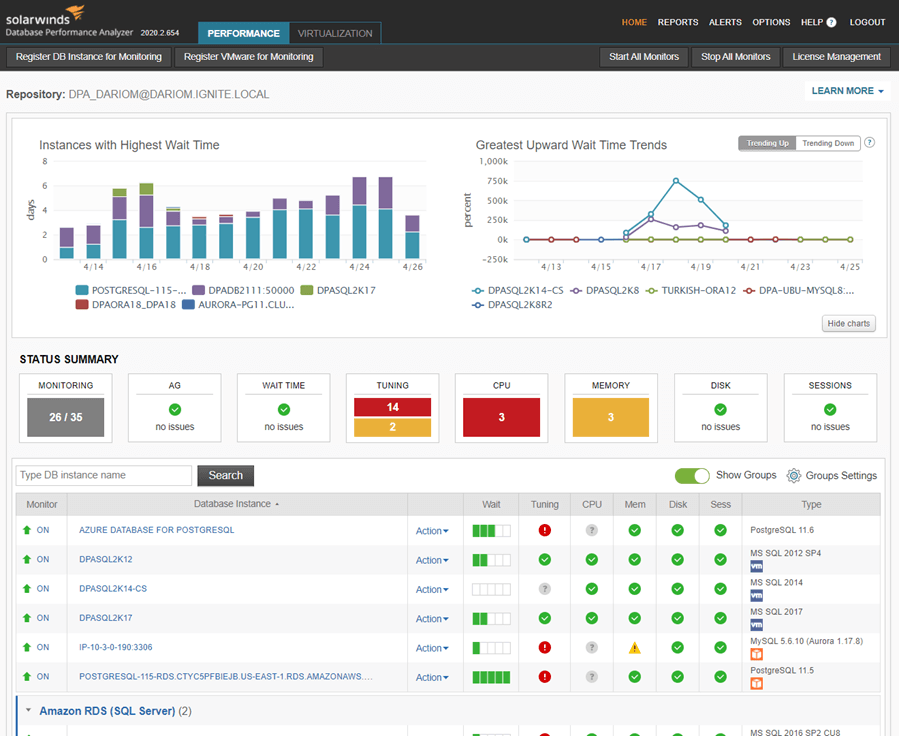Click red Tuning alert for IP-10-3-0-190:3306
Screen dimensions: 900x736
545,648
